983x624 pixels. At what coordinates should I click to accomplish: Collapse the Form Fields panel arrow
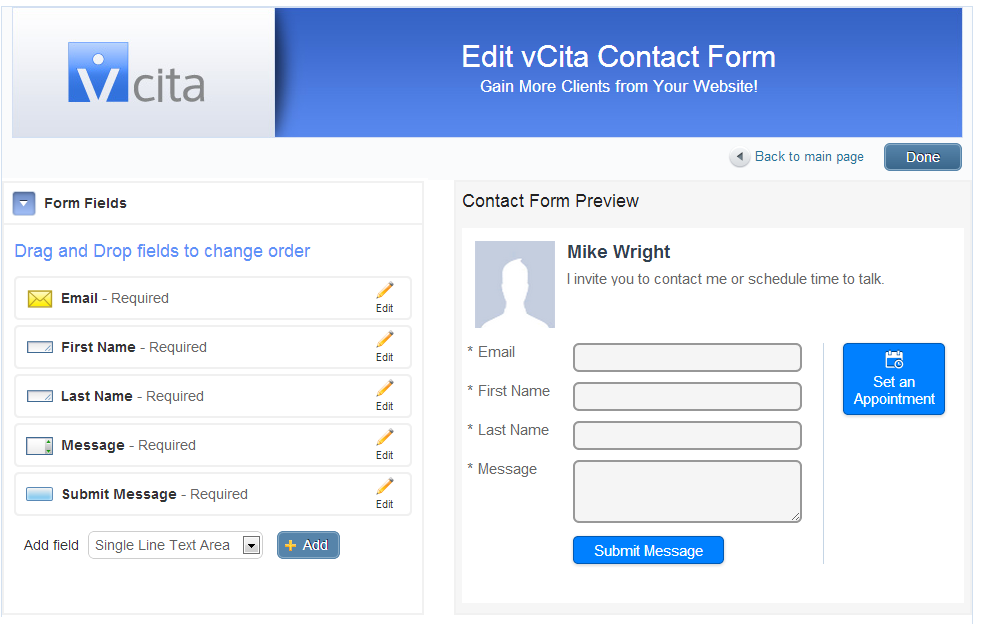pyautogui.click(x=24, y=203)
